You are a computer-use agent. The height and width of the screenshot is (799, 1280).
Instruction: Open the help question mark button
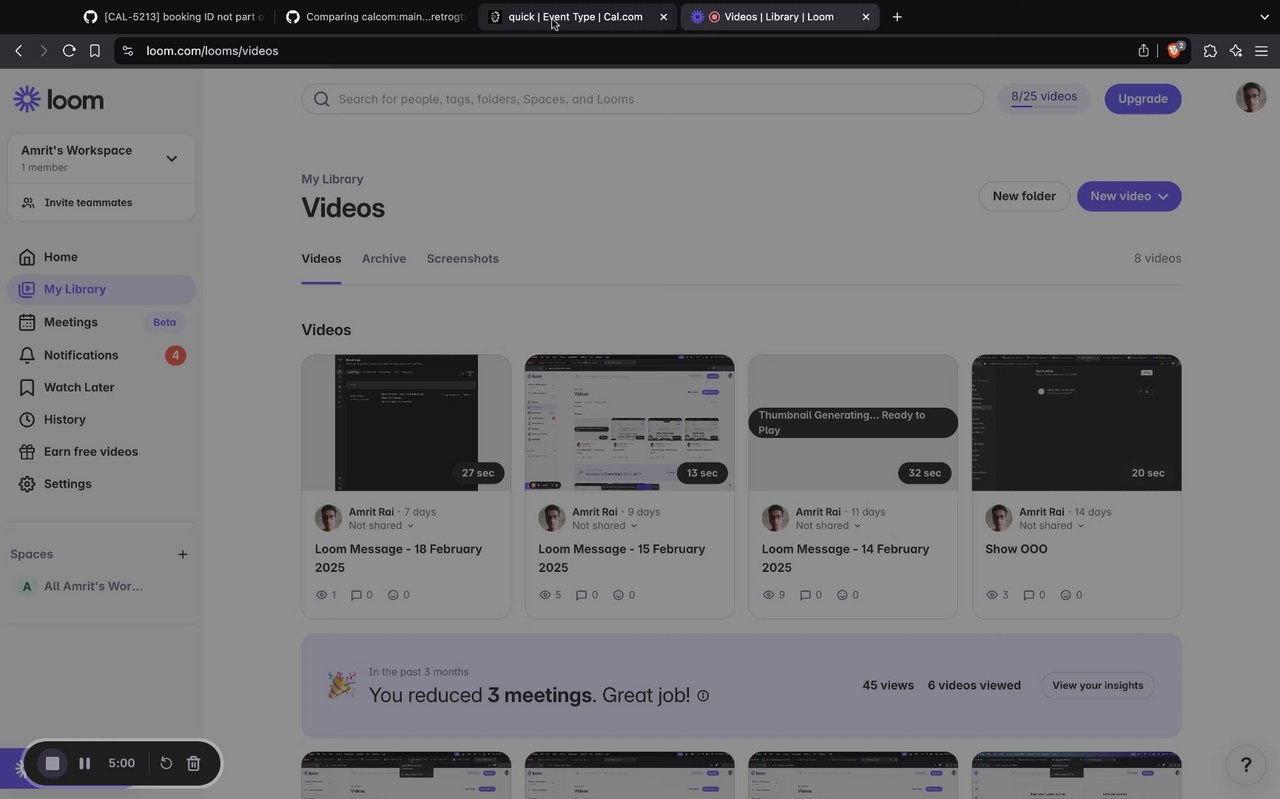(1246, 765)
